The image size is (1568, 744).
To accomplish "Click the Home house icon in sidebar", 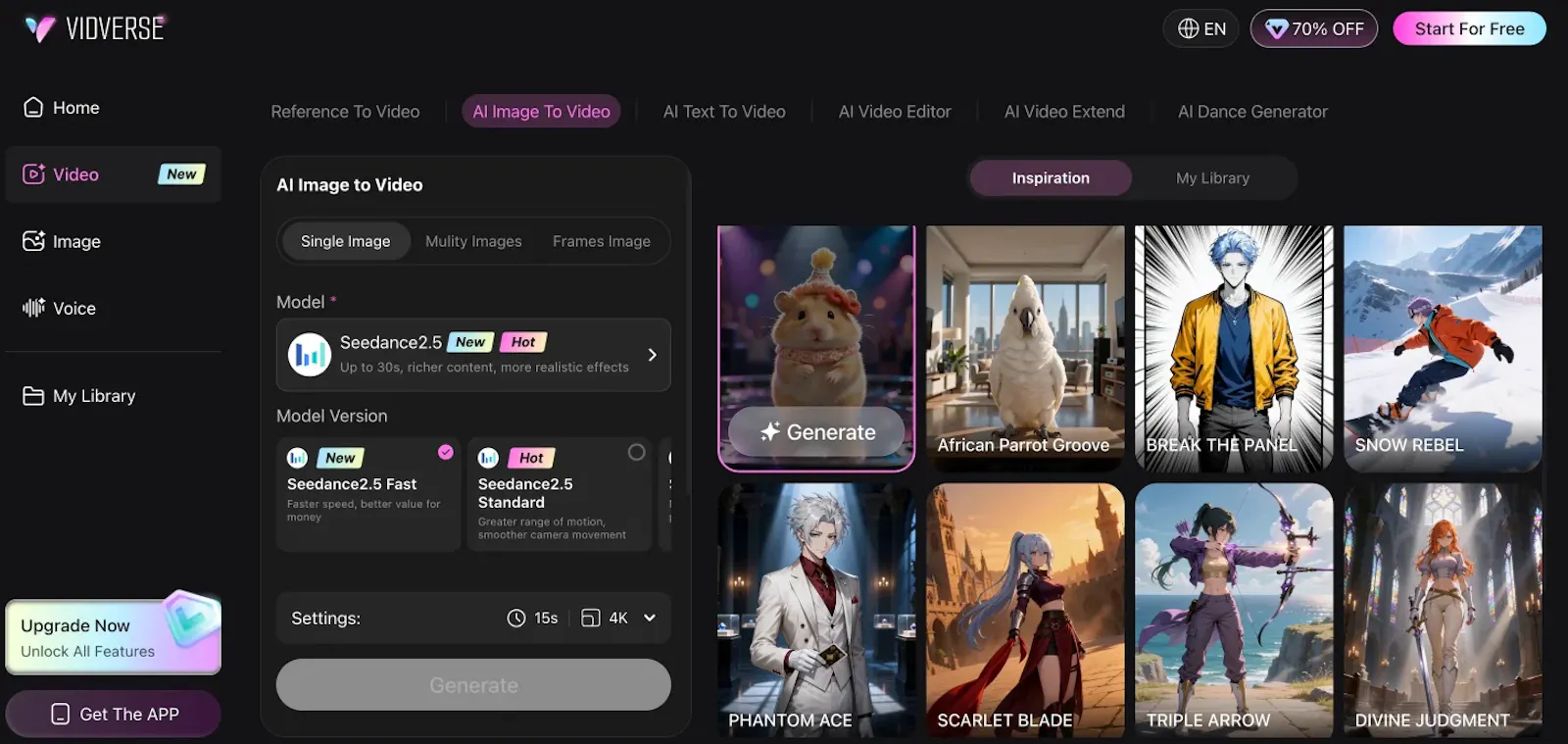I will (x=33, y=107).
